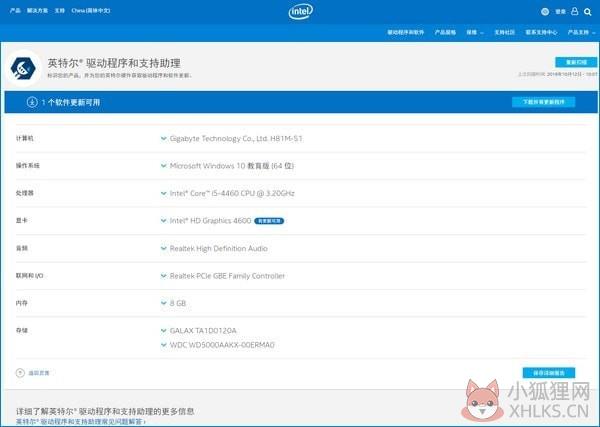The width and height of the screenshot is (600, 427).
Task: Click update-available badge beside HD Graphics 4600
Action: 269,221
